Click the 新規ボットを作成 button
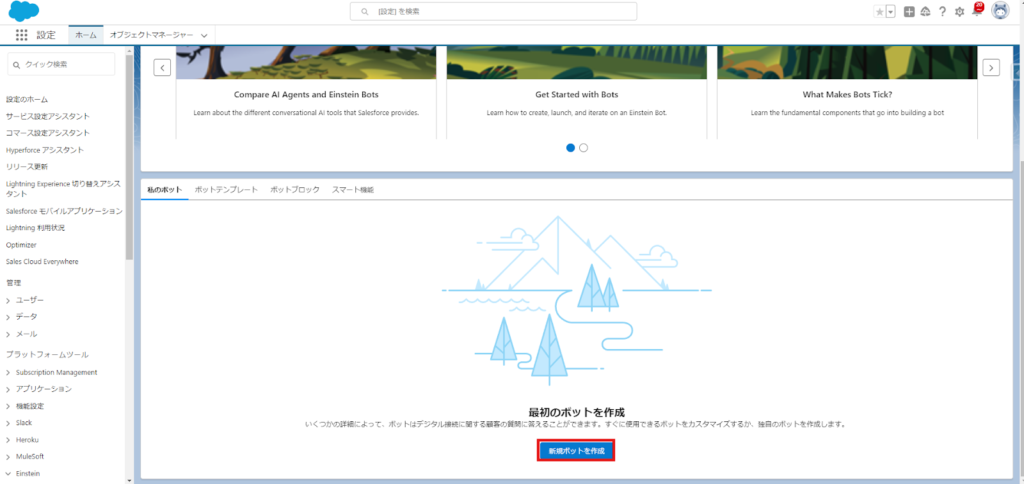This screenshot has height=484, width=1024. (576, 451)
